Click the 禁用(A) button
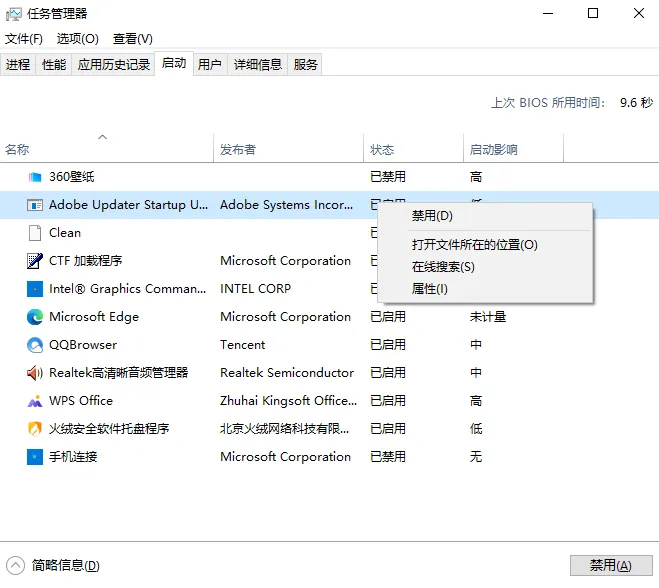 click(x=611, y=565)
